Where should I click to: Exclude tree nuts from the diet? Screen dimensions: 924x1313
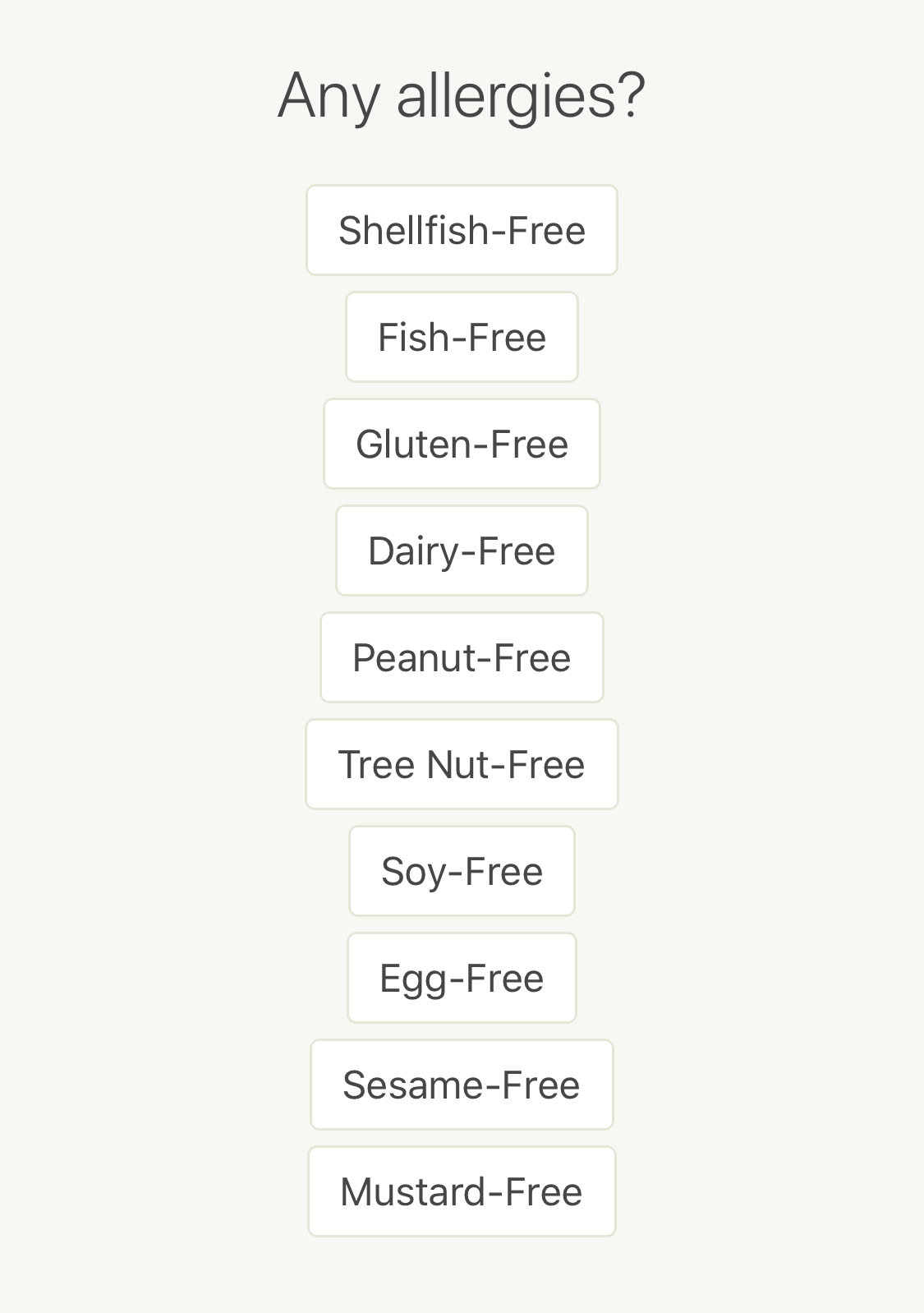coord(462,764)
